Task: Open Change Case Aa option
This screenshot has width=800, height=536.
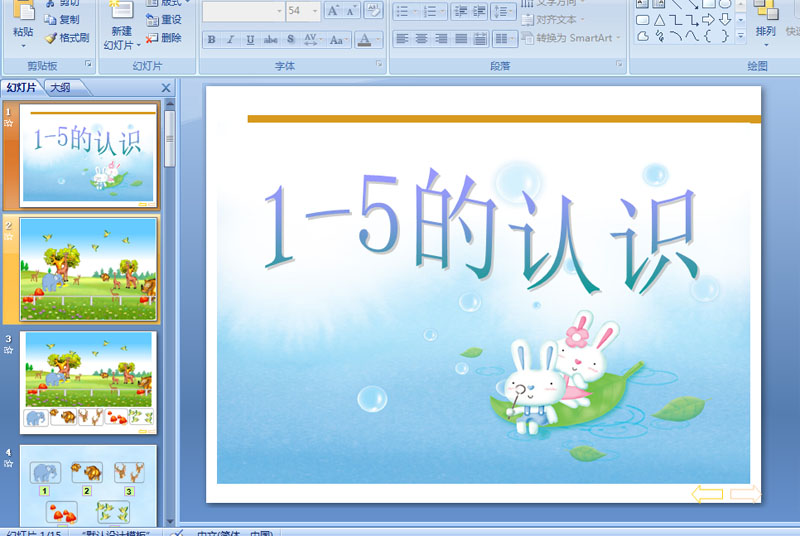Action: click(338, 39)
